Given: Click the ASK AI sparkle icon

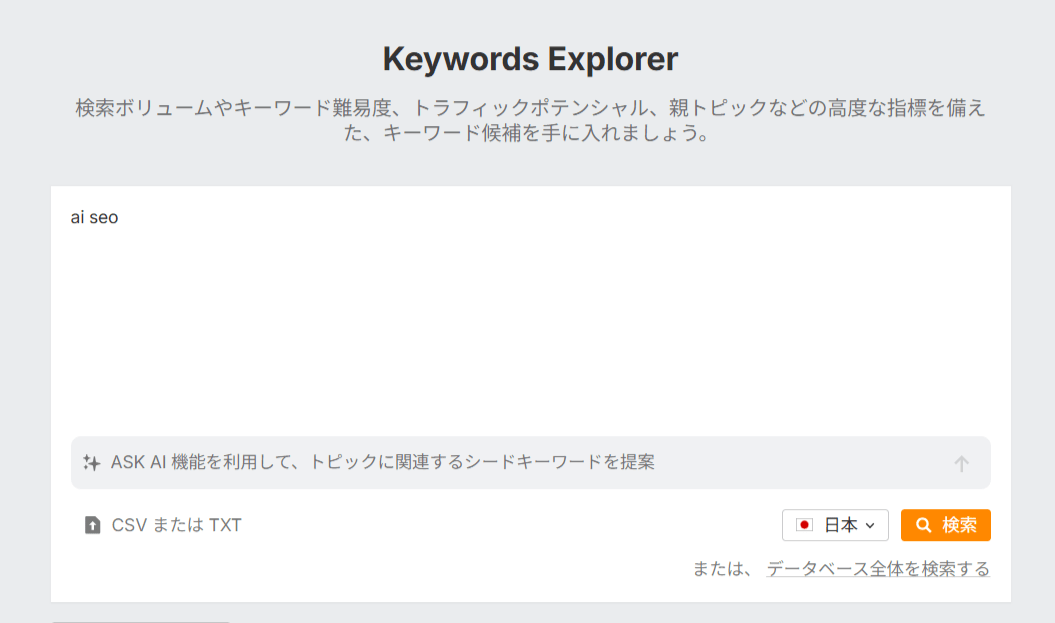Looking at the screenshot, I should click(x=91, y=463).
